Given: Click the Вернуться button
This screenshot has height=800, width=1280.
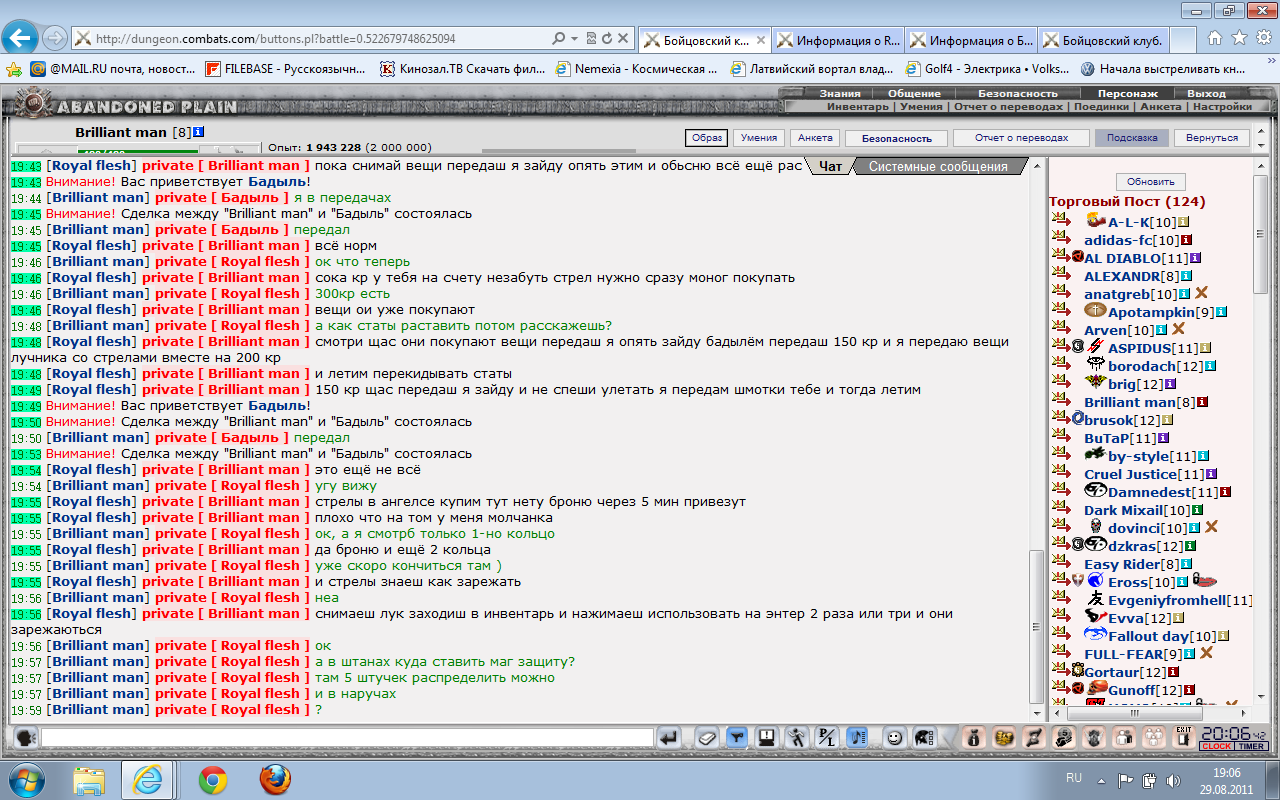Looking at the screenshot, I should tap(1213, 138).
